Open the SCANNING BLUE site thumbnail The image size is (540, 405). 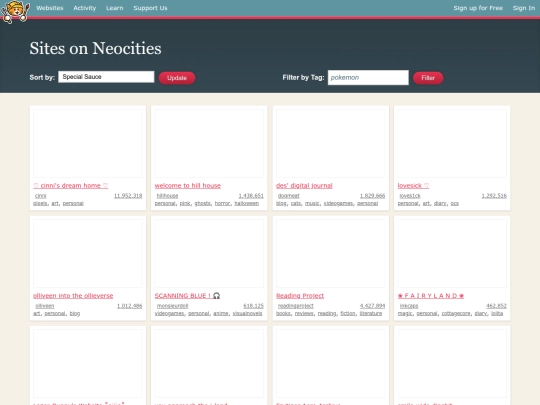[x=209, y=253]
